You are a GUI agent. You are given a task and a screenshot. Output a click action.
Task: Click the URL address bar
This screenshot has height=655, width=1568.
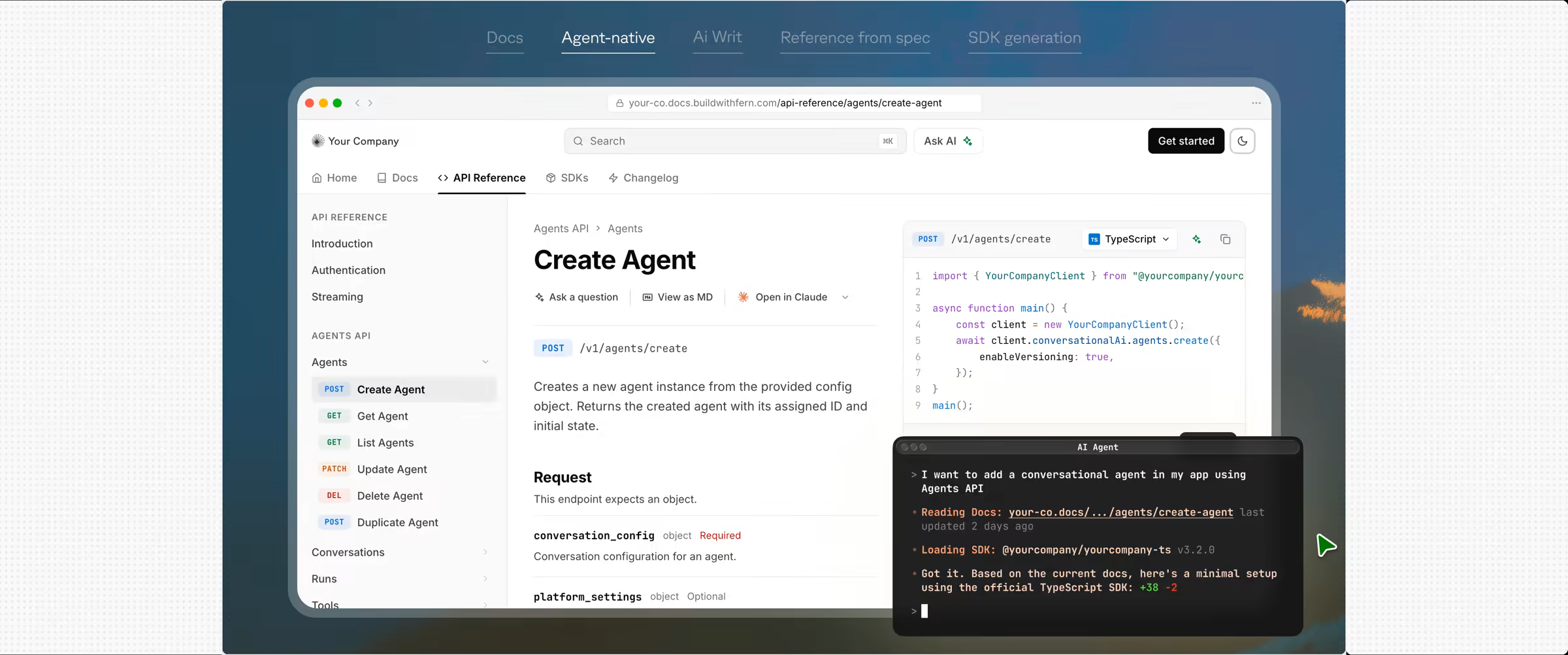coord(794,103)
